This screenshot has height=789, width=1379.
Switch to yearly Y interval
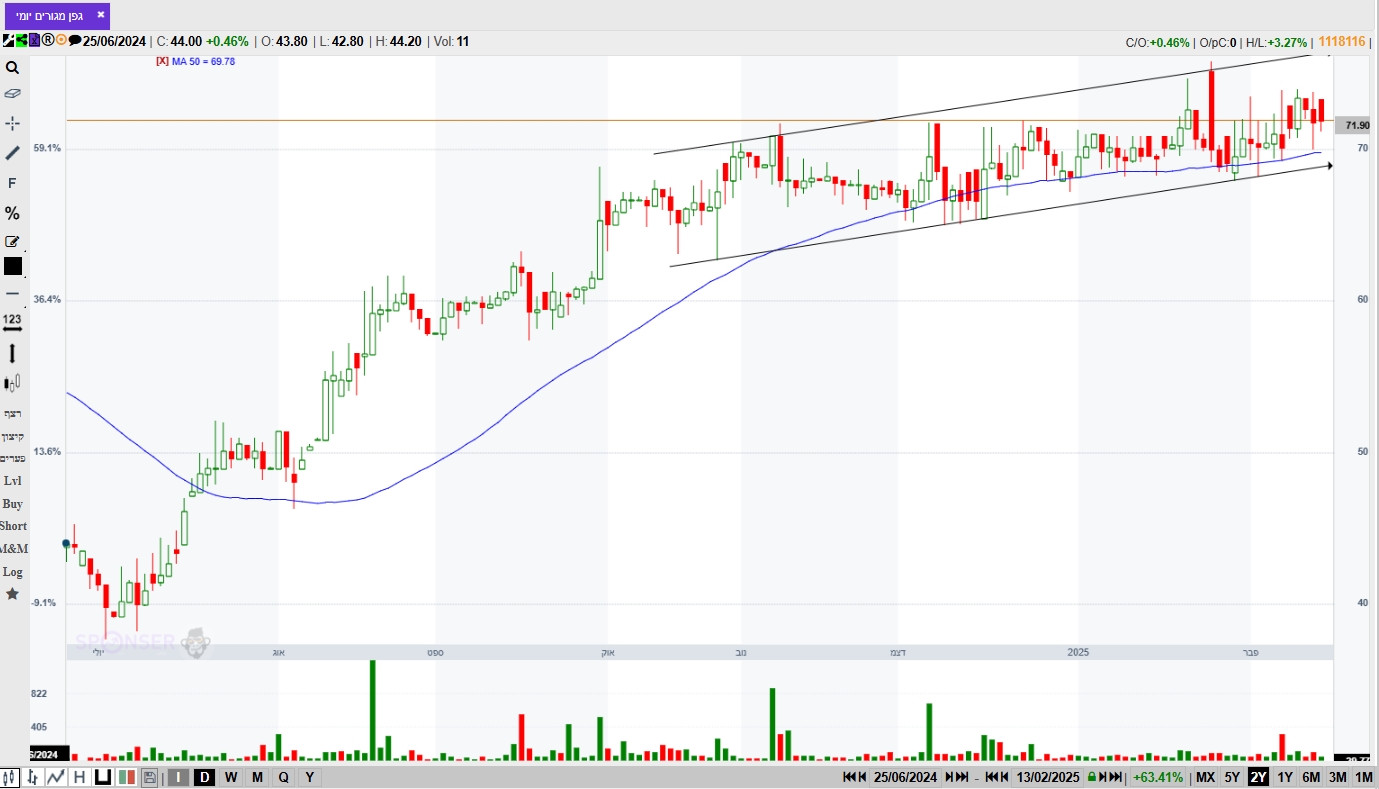click(309, 777)
